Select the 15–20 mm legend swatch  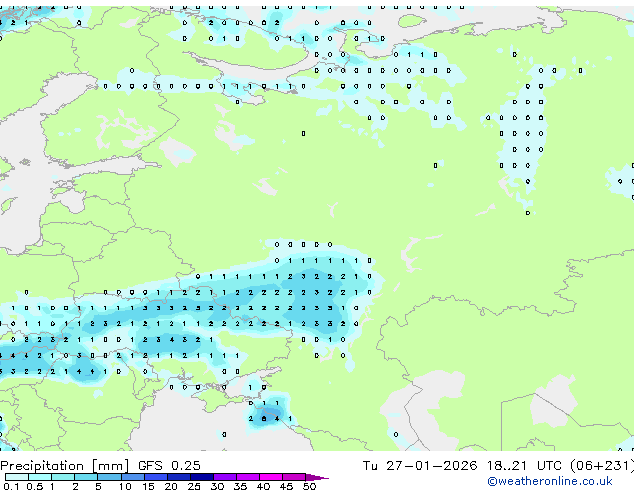[x=156, y=477]
